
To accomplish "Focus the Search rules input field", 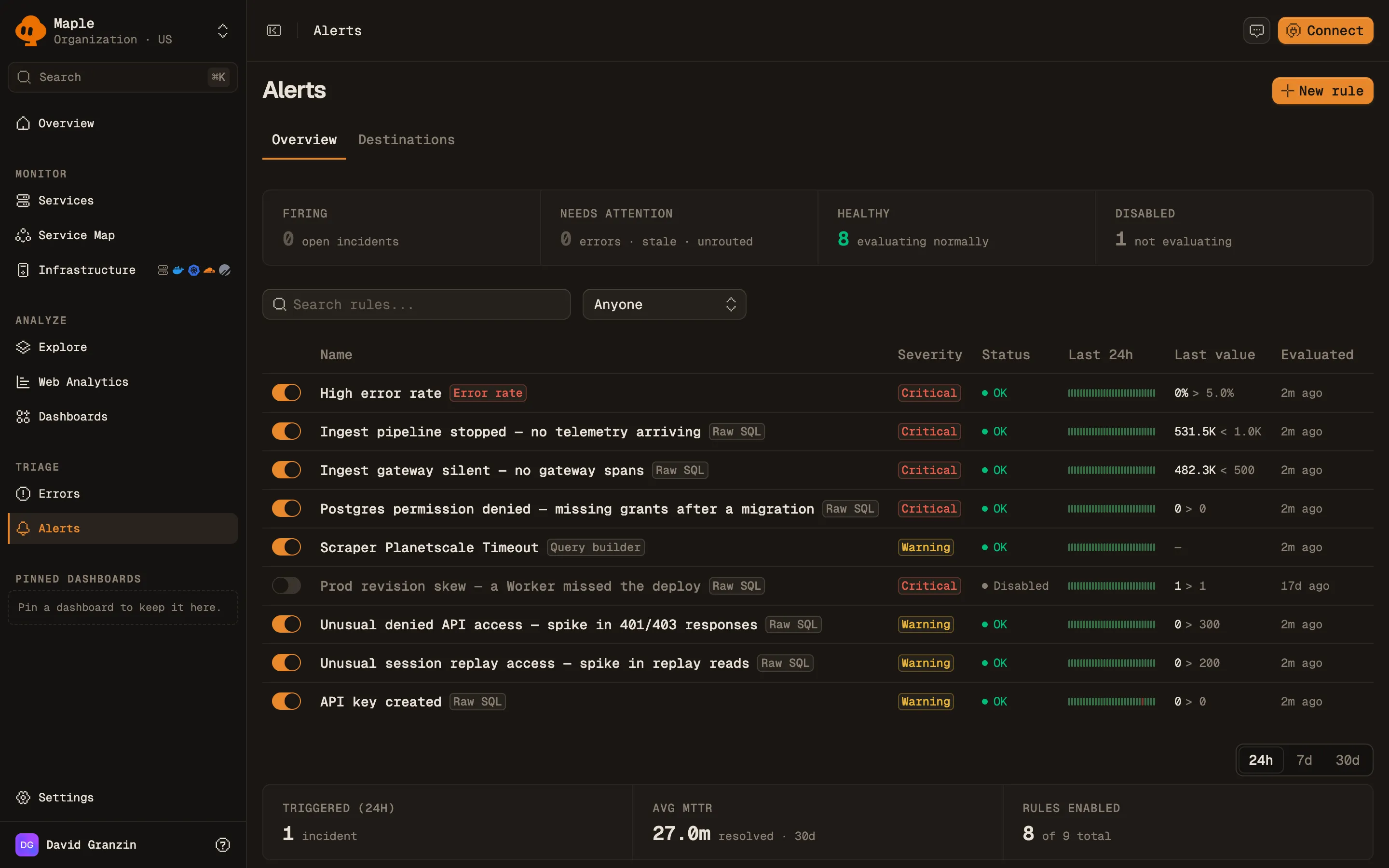I will (417, 304).
